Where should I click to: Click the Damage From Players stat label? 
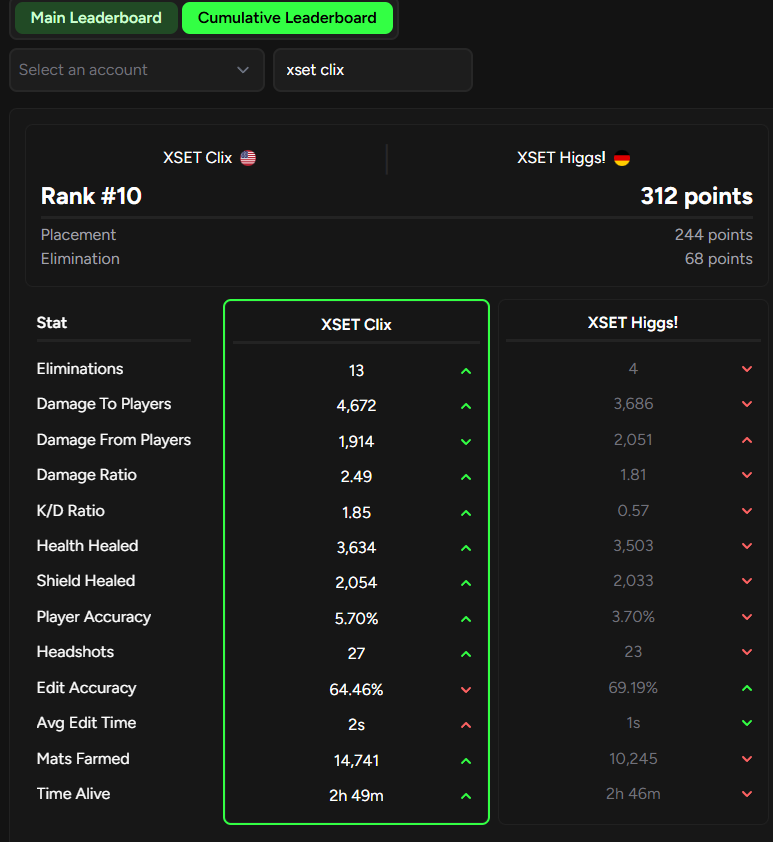[x=114, y=440]
